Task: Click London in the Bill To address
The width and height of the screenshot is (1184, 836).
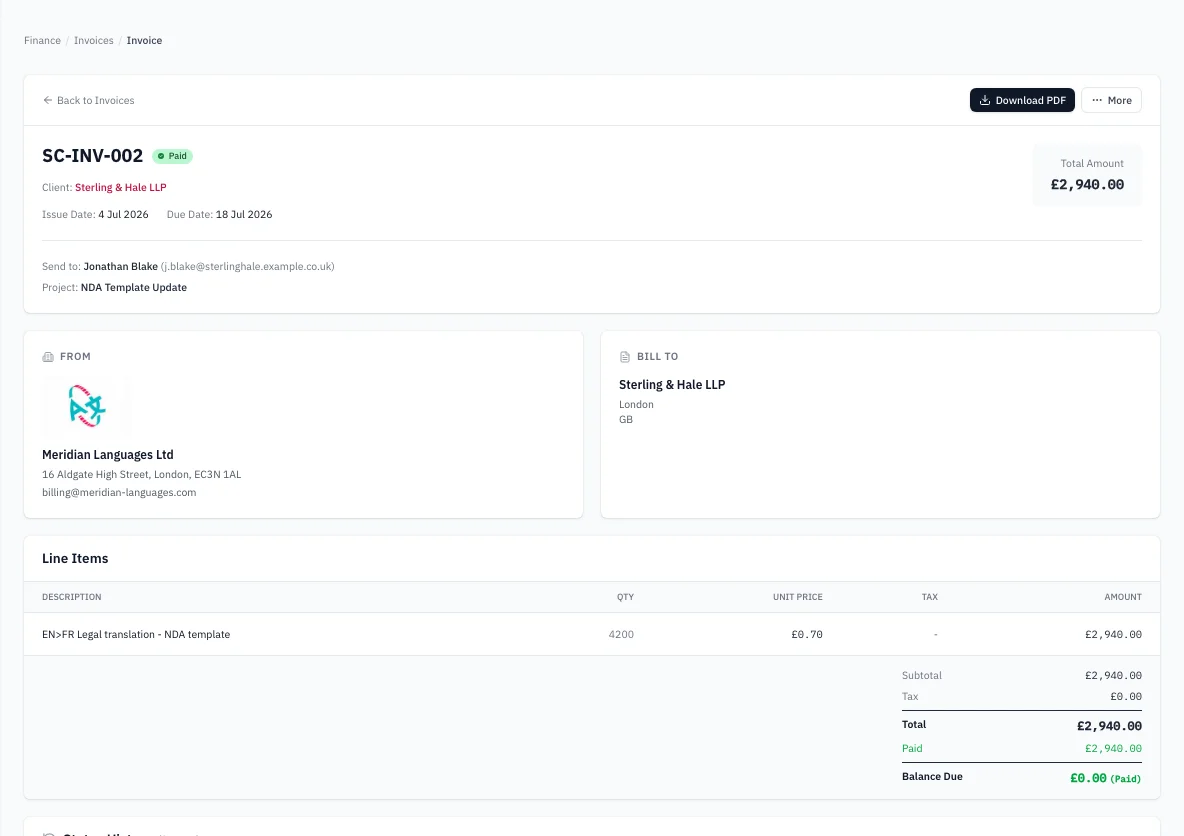Action: 637,404
